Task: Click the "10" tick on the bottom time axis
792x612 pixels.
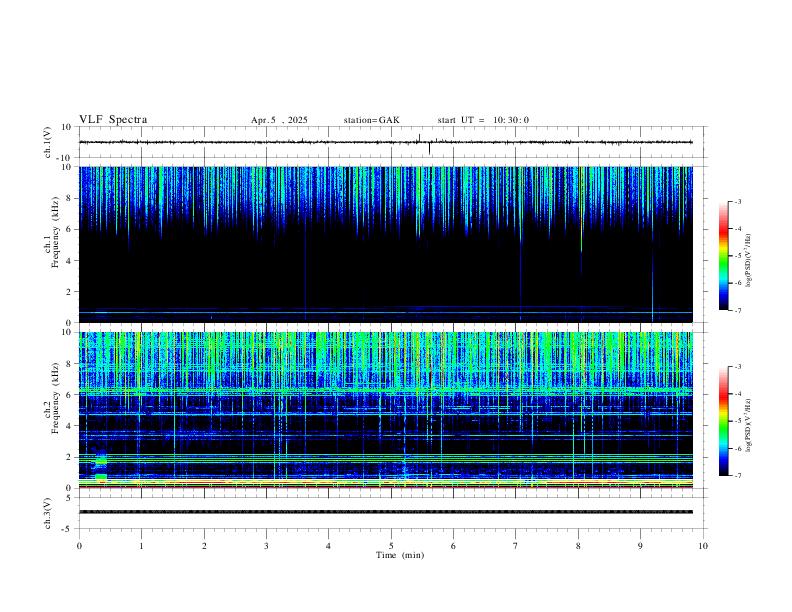Action: [703, 546]
